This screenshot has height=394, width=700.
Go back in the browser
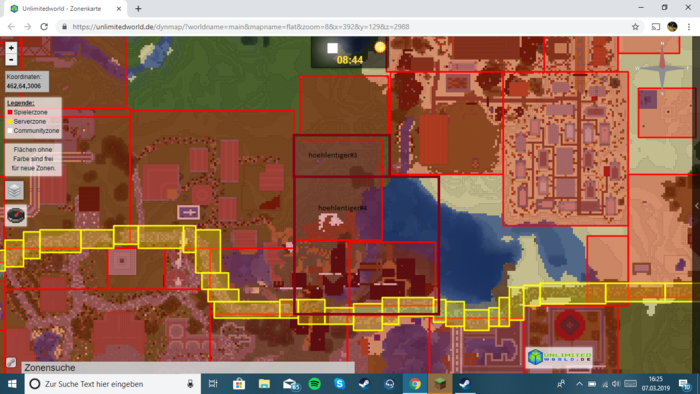(x=11, y=27)
